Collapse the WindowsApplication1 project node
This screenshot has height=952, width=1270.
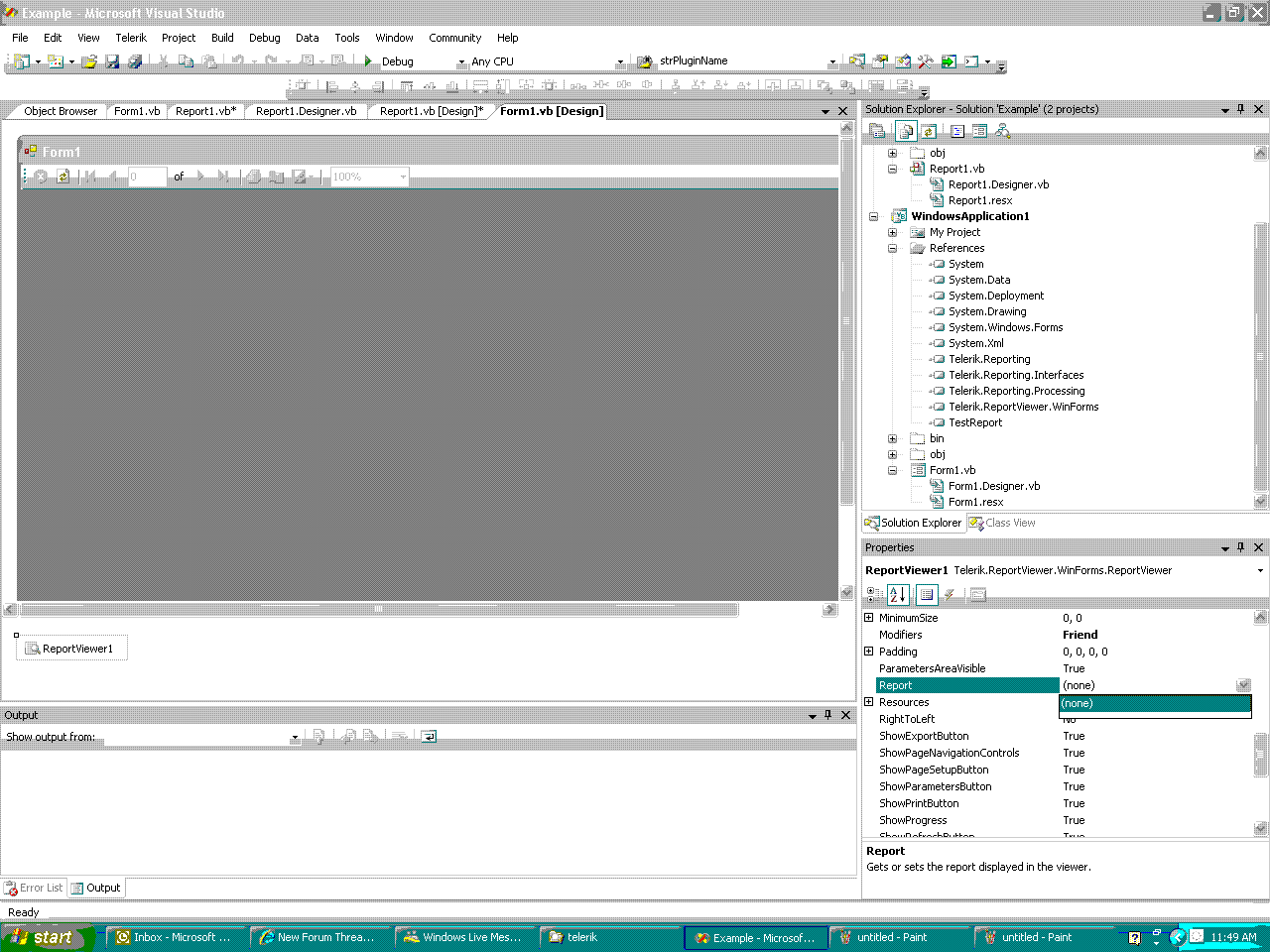(x=874, y=216)
